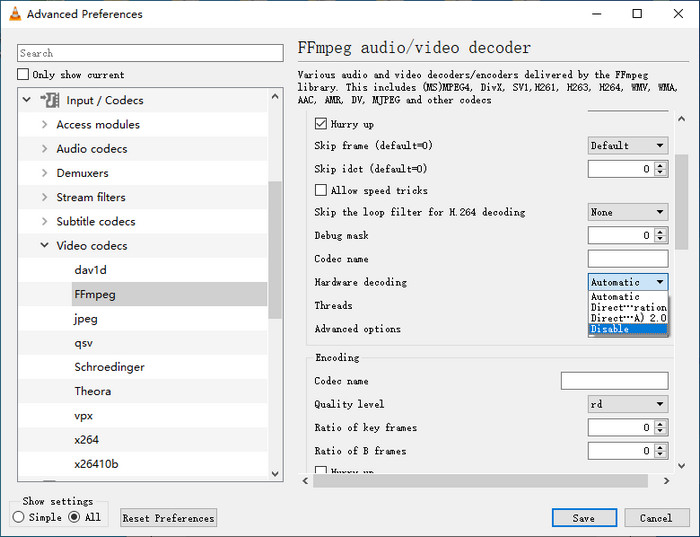Viewport: 700px width, 537px height.
Task: Expand the Stream filters node
Action: tap(44, 197)
